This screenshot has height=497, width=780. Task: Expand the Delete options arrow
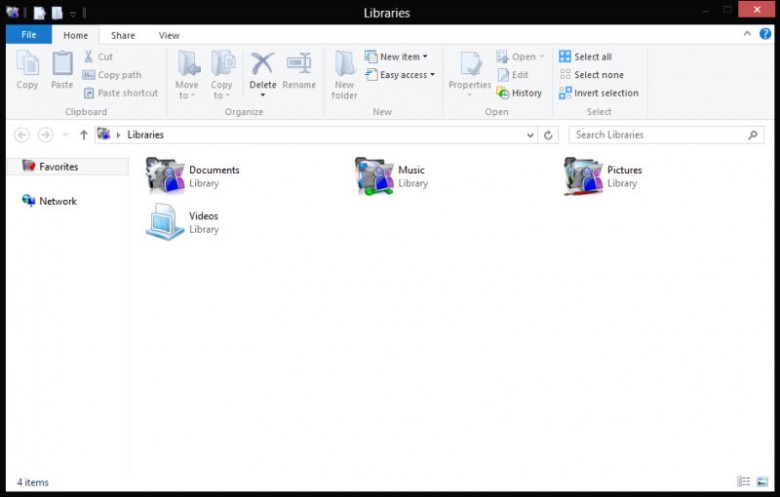(263, 95)
